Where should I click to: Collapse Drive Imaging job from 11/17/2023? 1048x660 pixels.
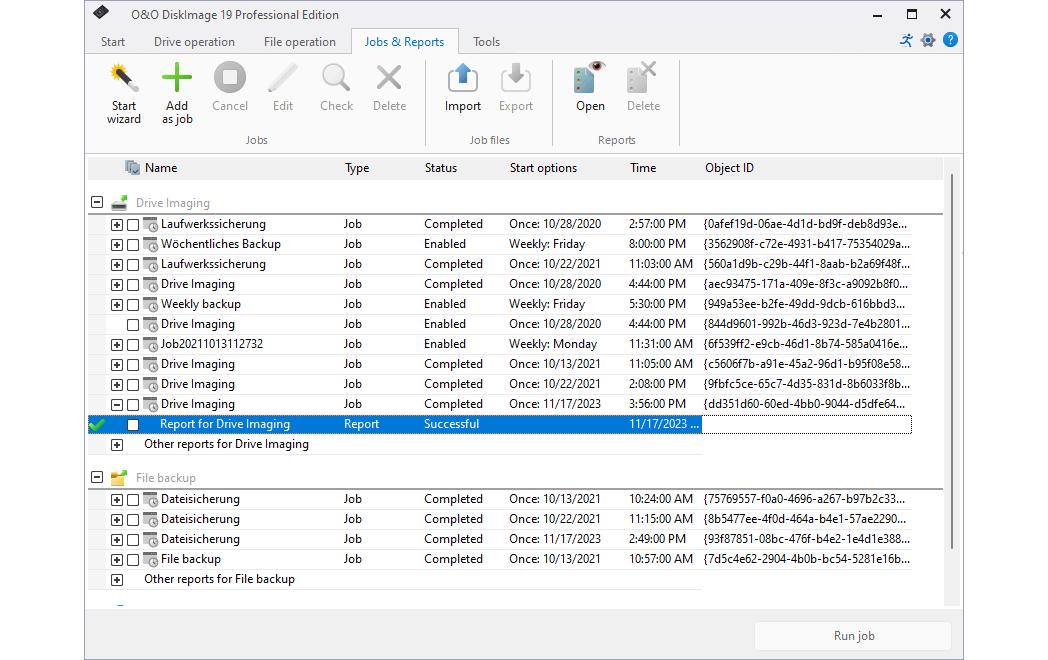(x=117, y=405)
